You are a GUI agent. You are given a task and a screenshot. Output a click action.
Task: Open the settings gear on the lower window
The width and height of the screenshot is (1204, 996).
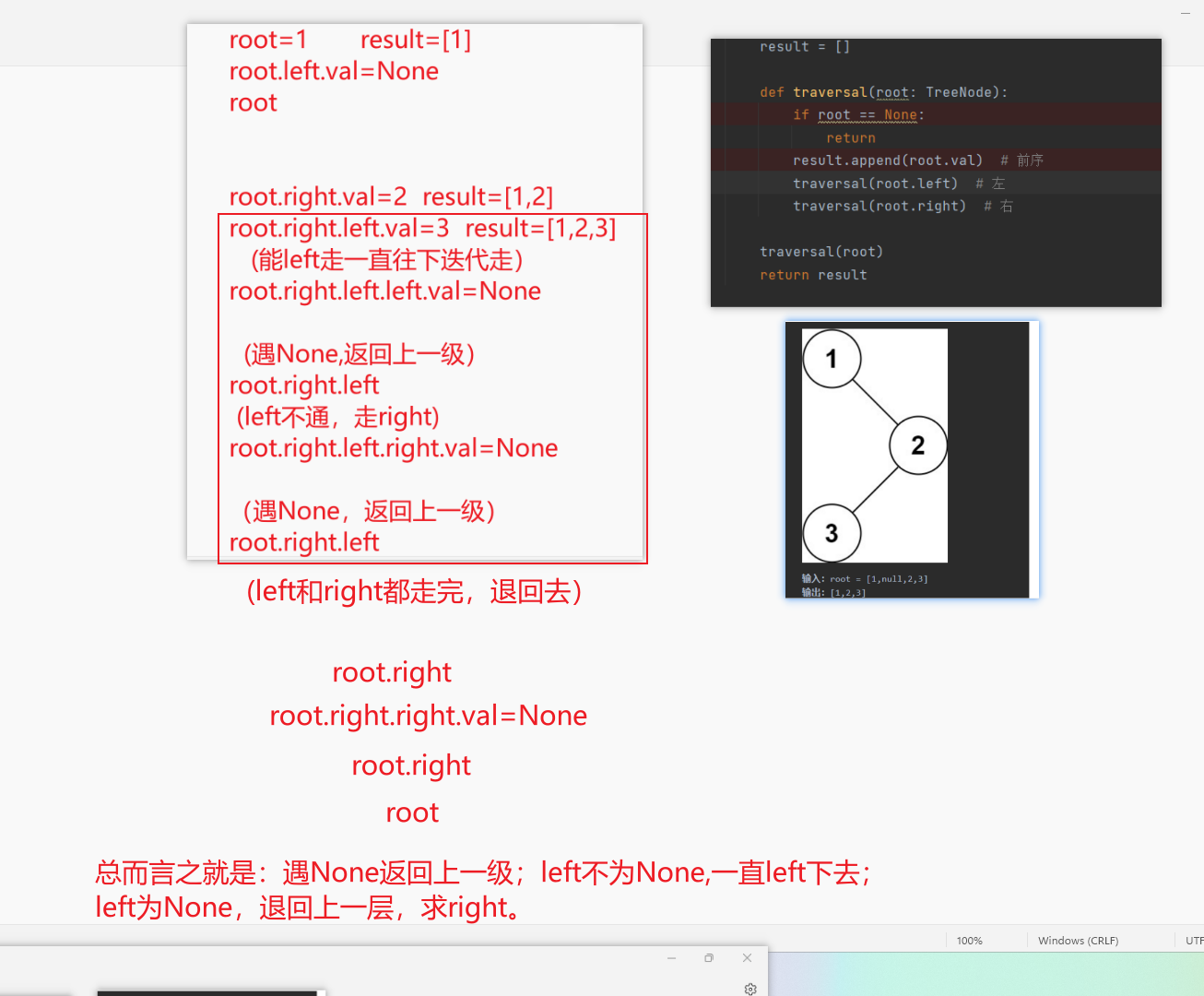(x=750, y=989)
